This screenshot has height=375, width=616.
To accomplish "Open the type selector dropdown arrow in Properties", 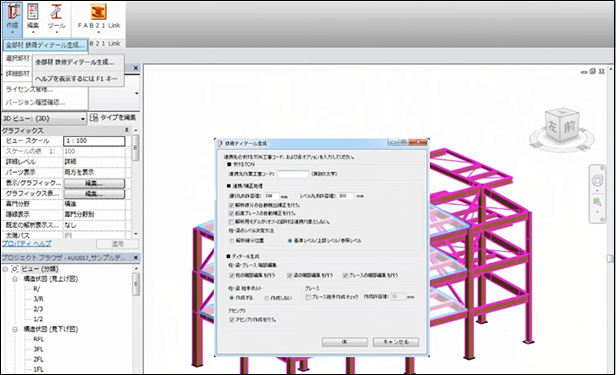I will click(x=136, y=93).
